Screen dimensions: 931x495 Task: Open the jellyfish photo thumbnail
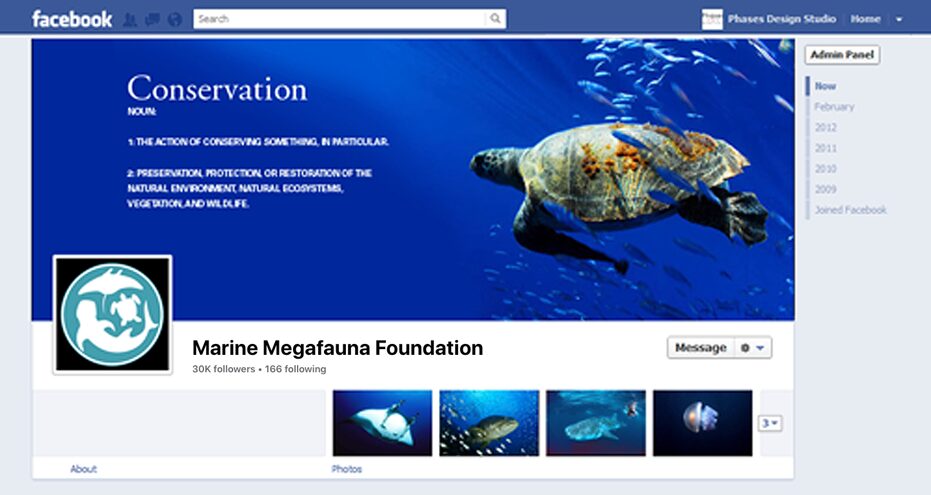click(702, 423)
